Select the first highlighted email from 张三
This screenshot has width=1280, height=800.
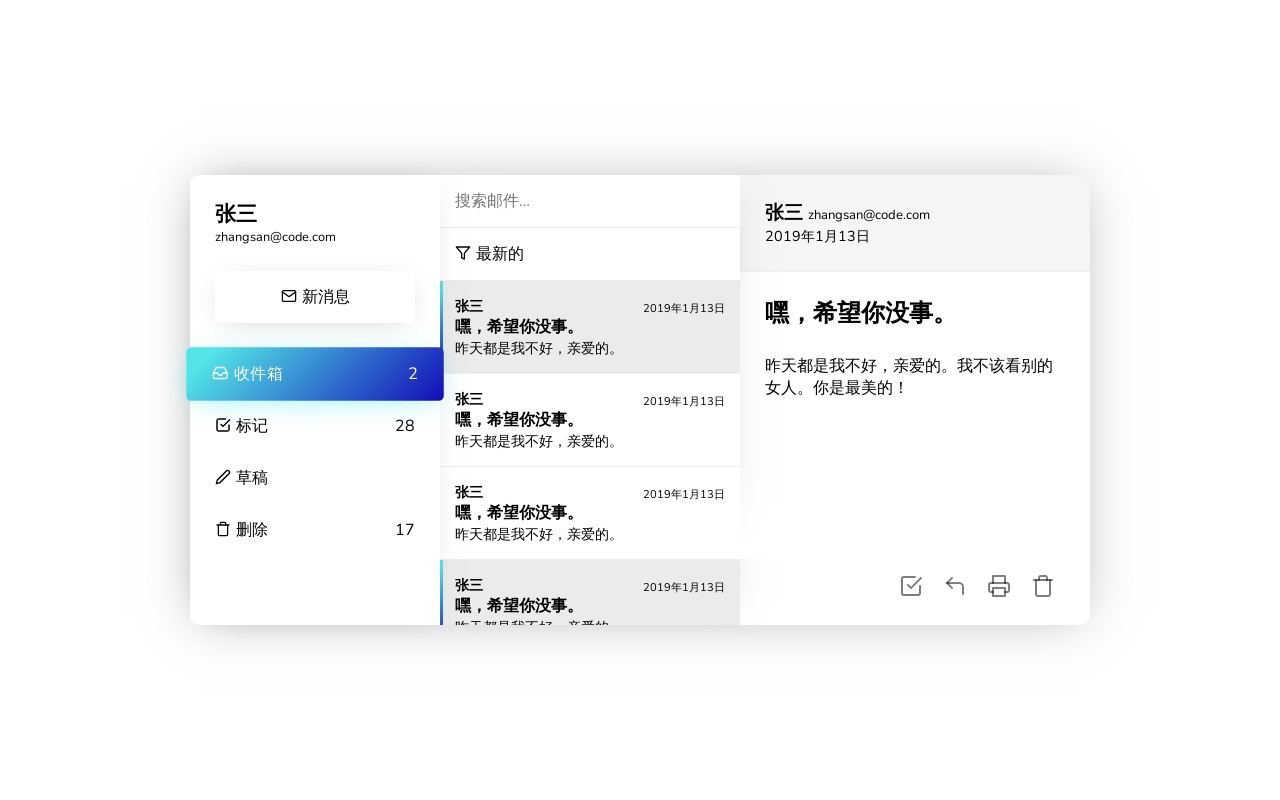coord(590,327)
